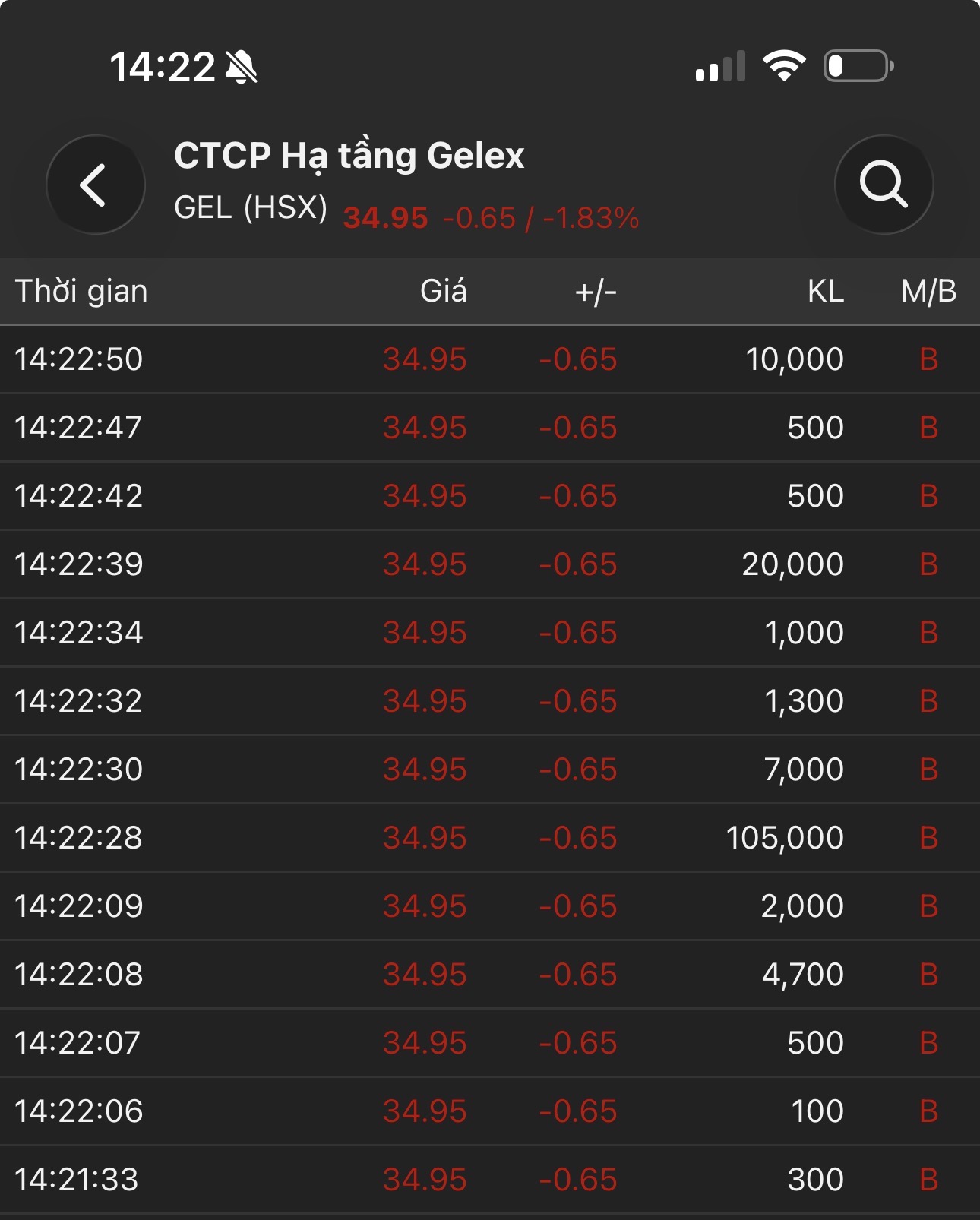Open the search magnifier icon

point(884,185)
